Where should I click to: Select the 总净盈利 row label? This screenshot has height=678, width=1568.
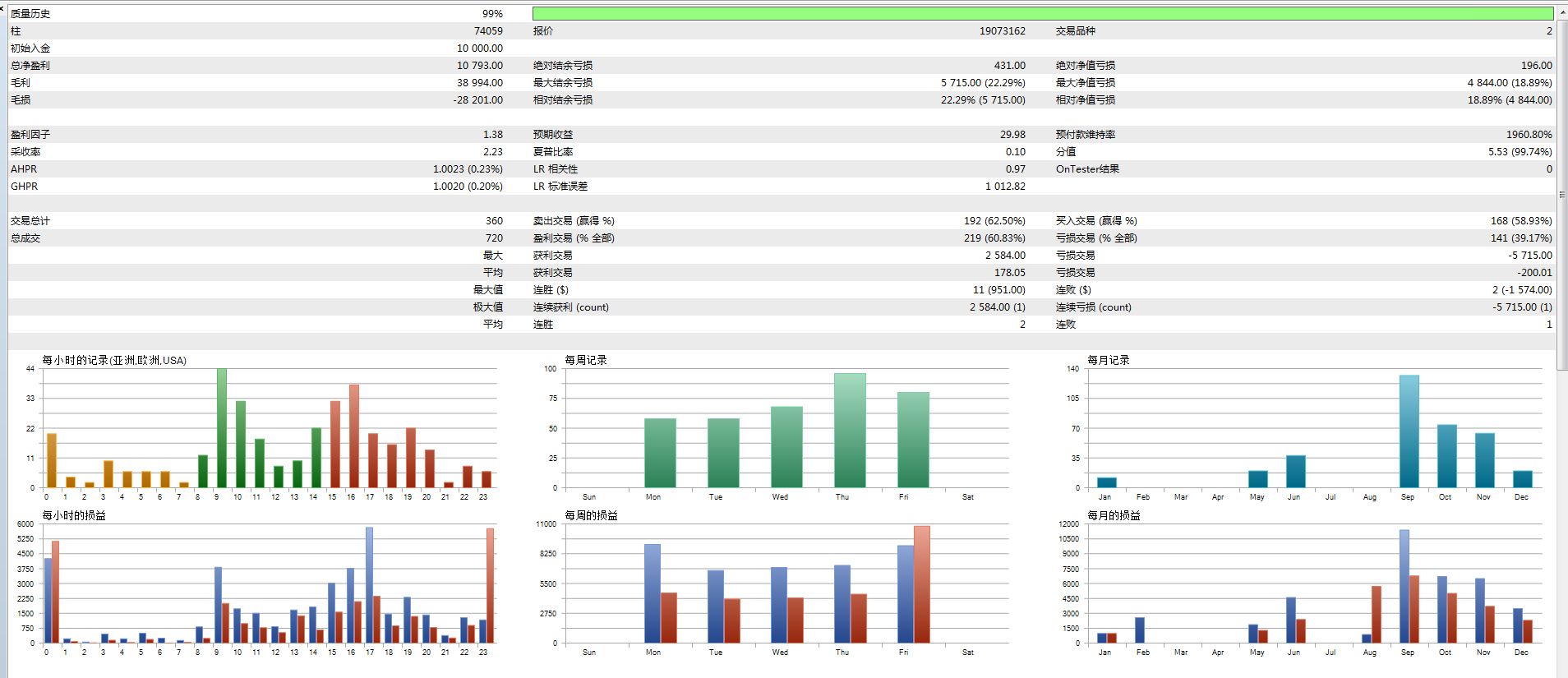pyautogui.click(x=30, y=66)
